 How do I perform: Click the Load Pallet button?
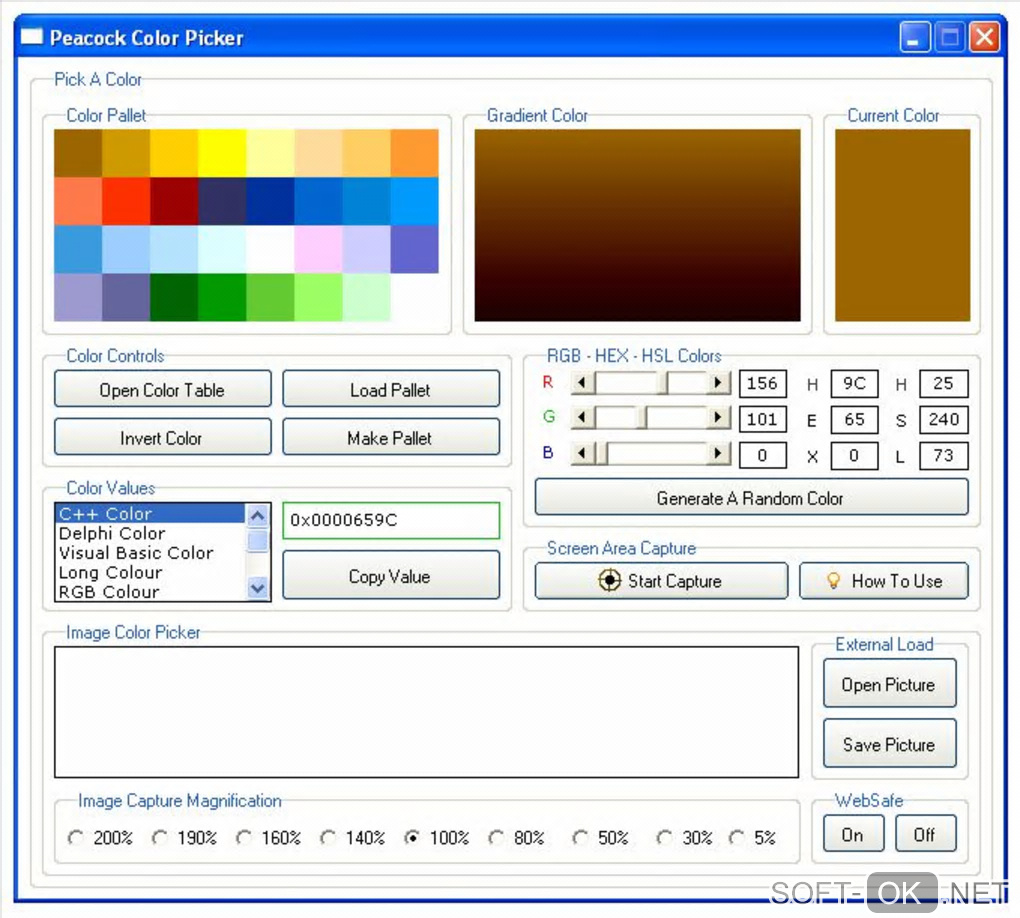[x=391, y=389]
